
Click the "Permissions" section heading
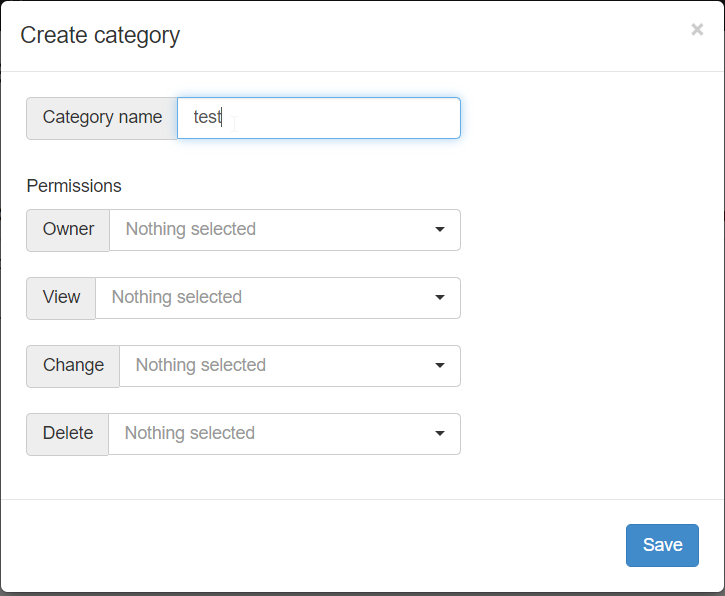click(x=74, y=186)
